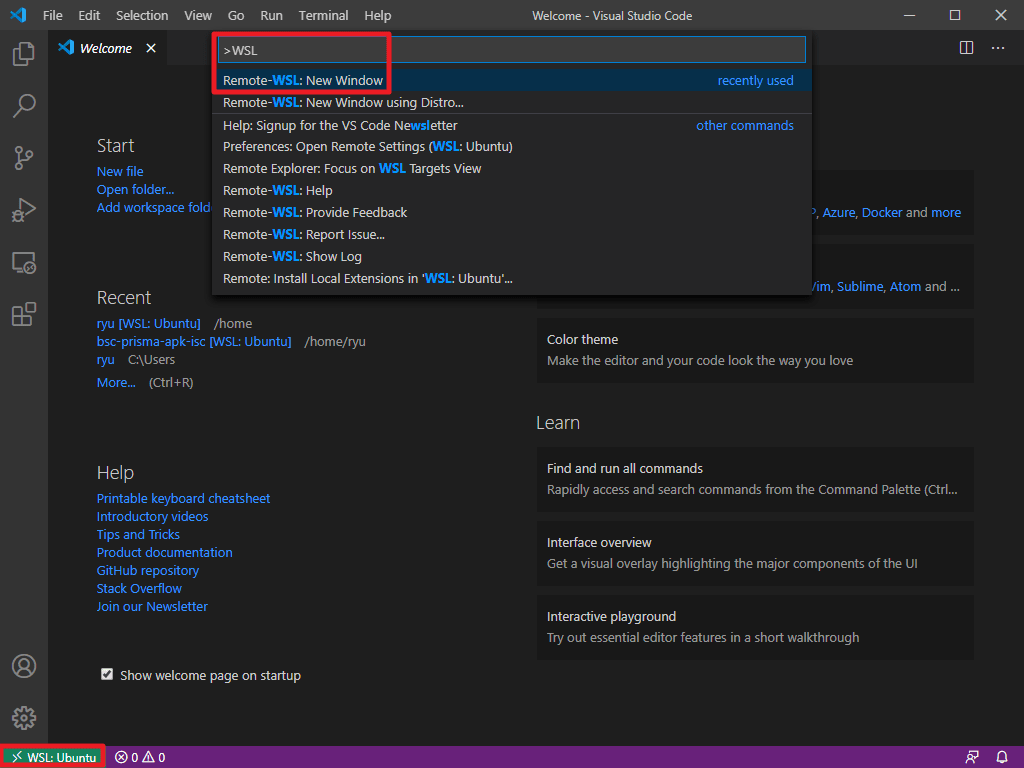The image size is (1024, 768).
Task: Open the Source Control view icon
Action: click(24, 158)
